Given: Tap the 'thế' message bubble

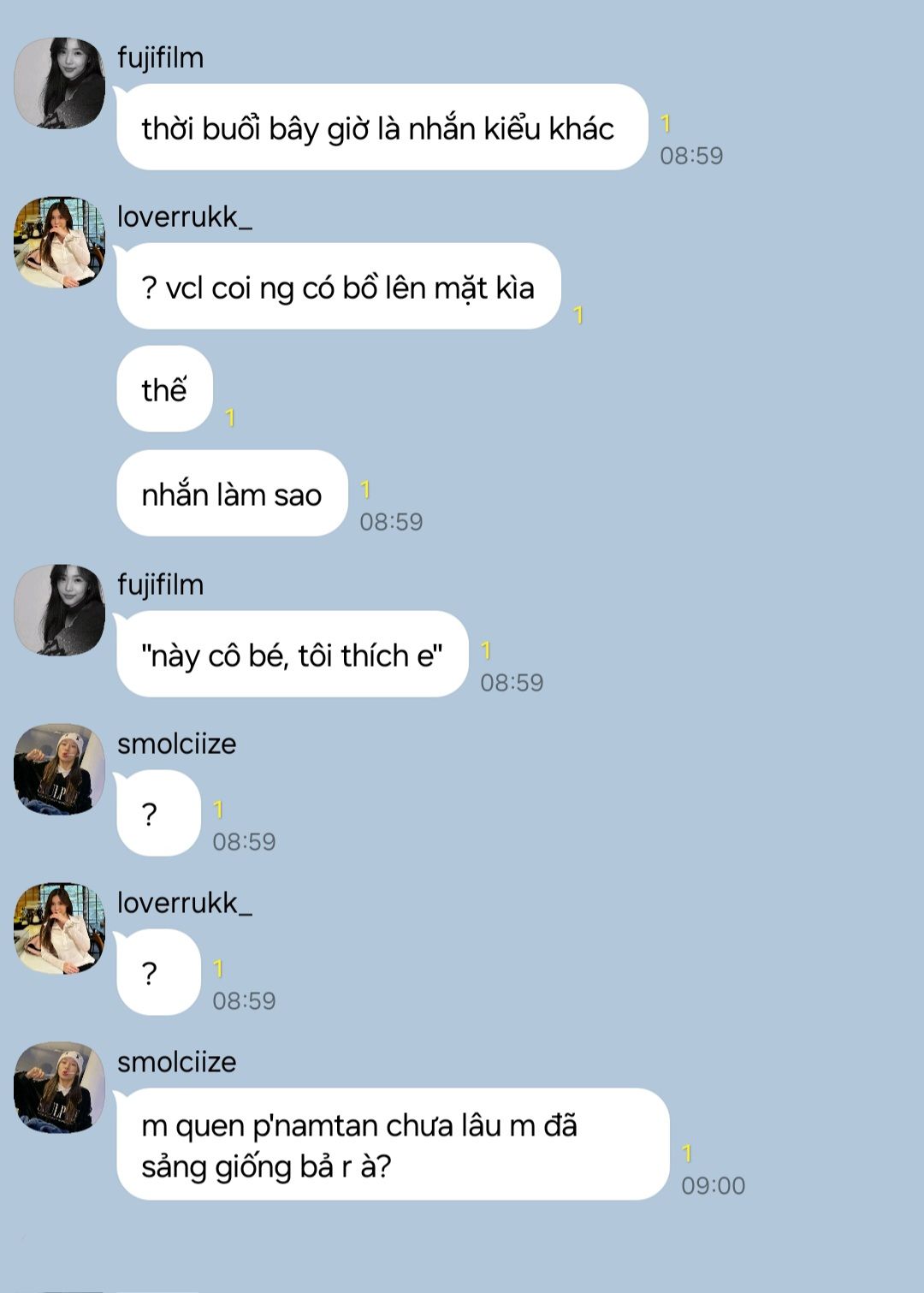Looking at the screenshot, I should [164, 389].
